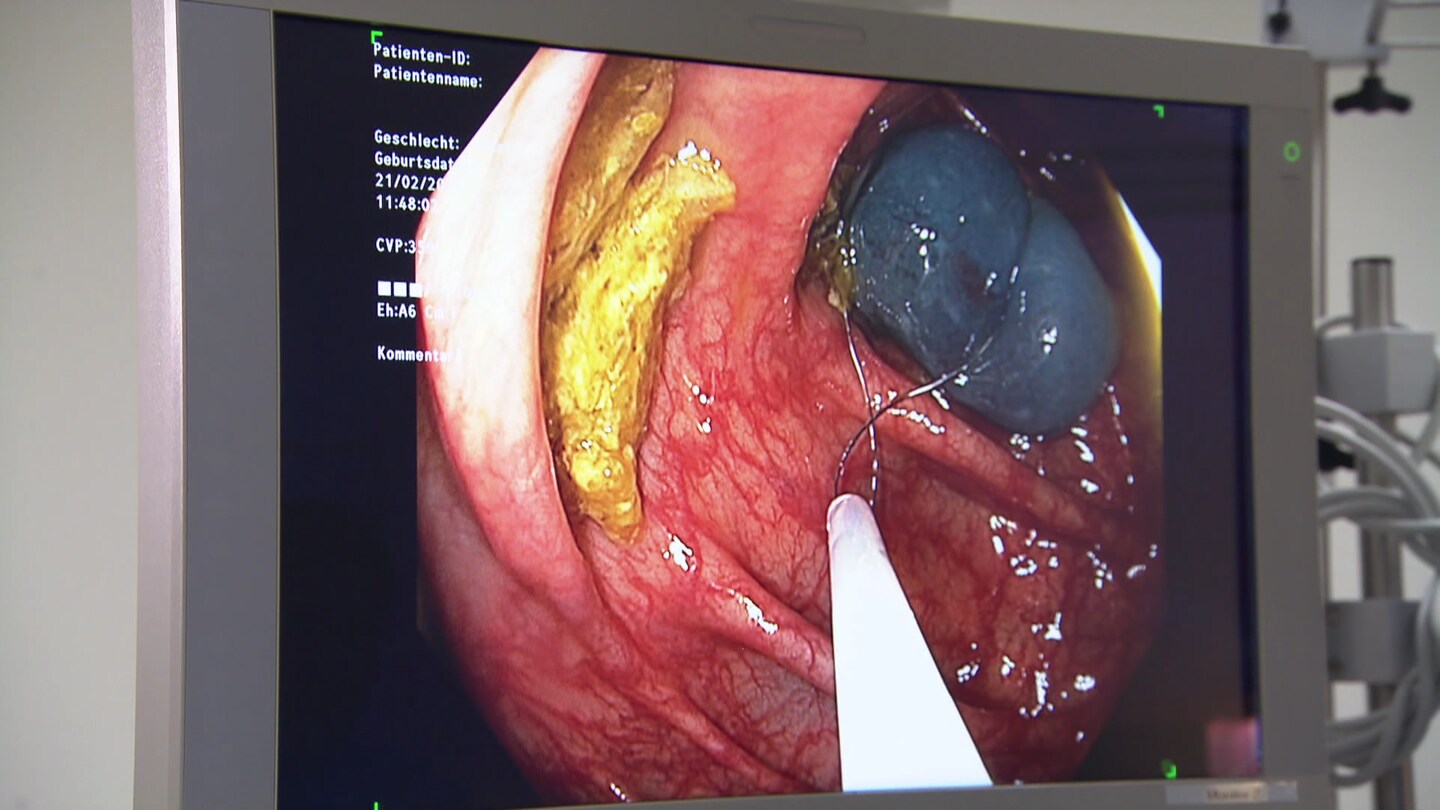Click the "Eh:A6" enhancement setting text
Image resolution: width=1440 pixels, height=810 pixels.
pos(397,310)
